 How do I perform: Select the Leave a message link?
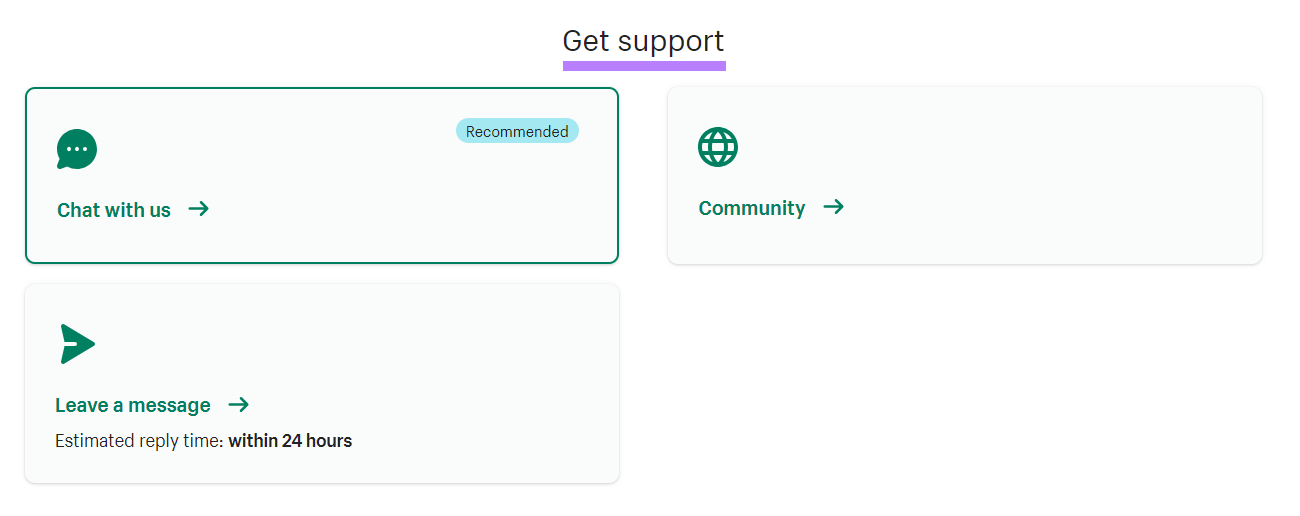pos(133,405)
